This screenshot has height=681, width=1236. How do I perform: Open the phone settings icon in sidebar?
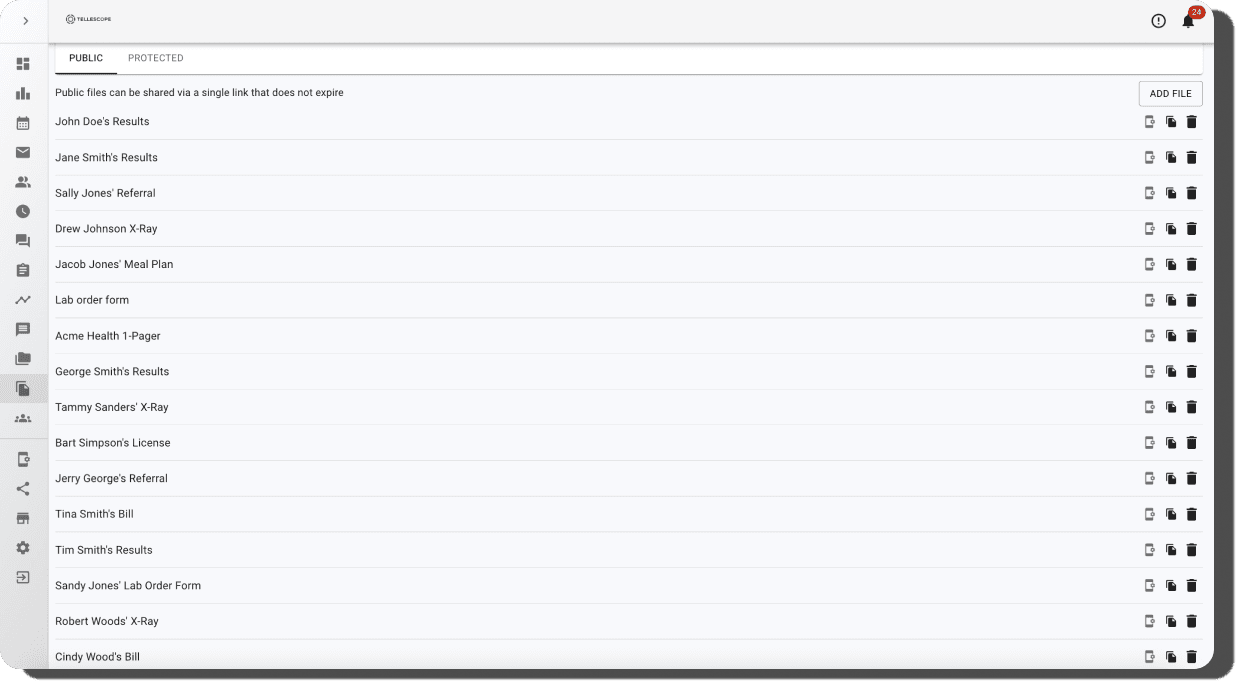pyautogui.click(x=23, y=460)
